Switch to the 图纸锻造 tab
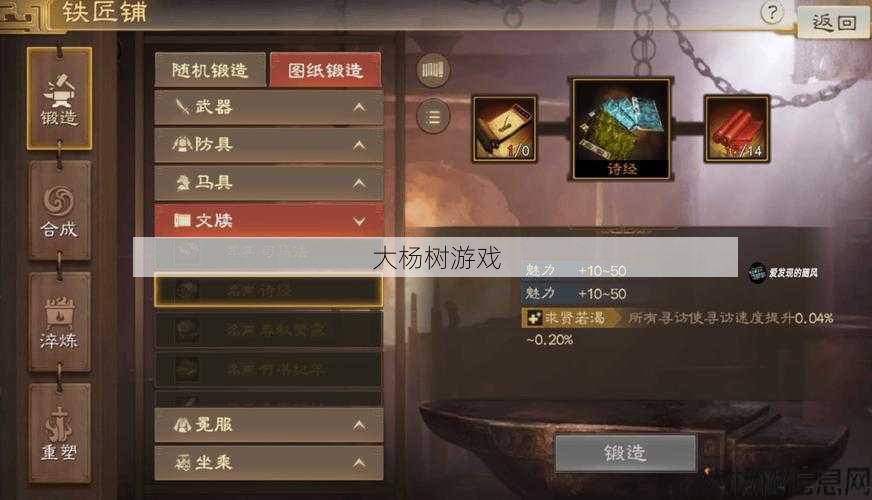Image resolution: width=872 pixels, height=500 pixels. pos(325,70)
